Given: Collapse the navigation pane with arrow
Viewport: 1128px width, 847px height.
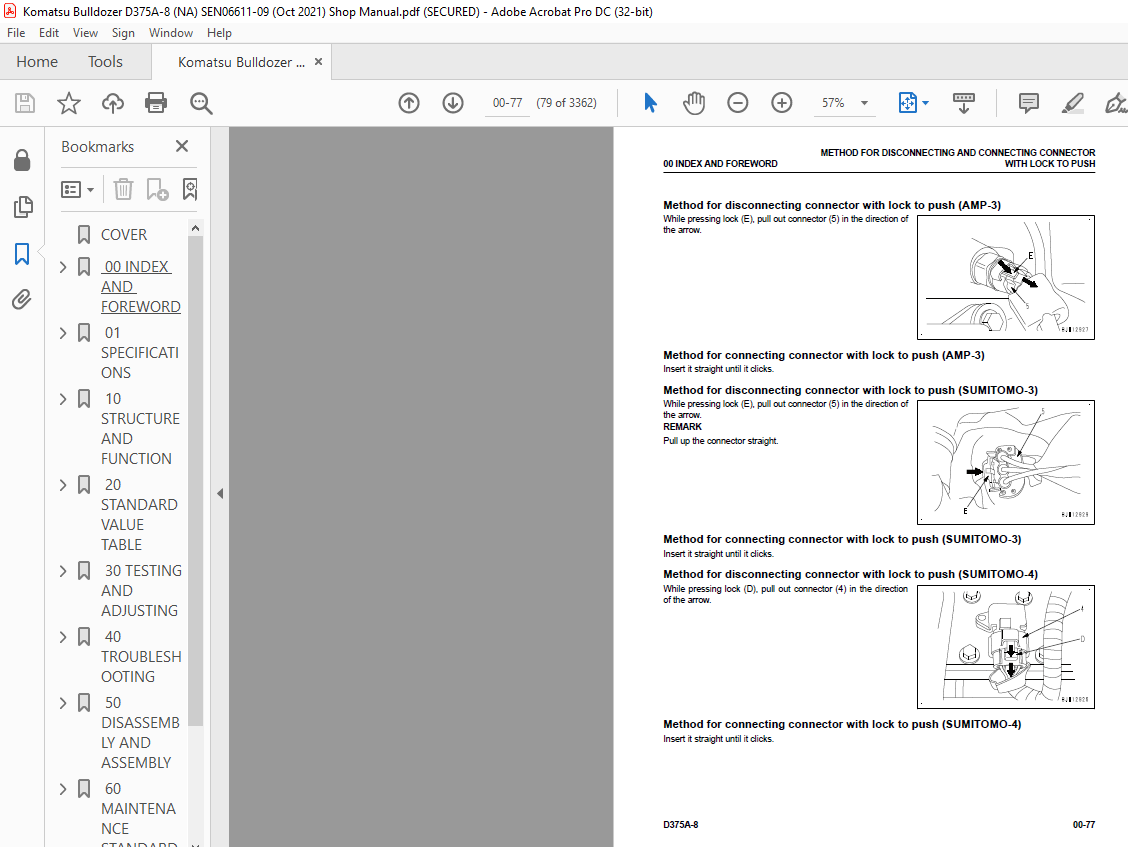Looking at the screenshot, I should [220, 494].
